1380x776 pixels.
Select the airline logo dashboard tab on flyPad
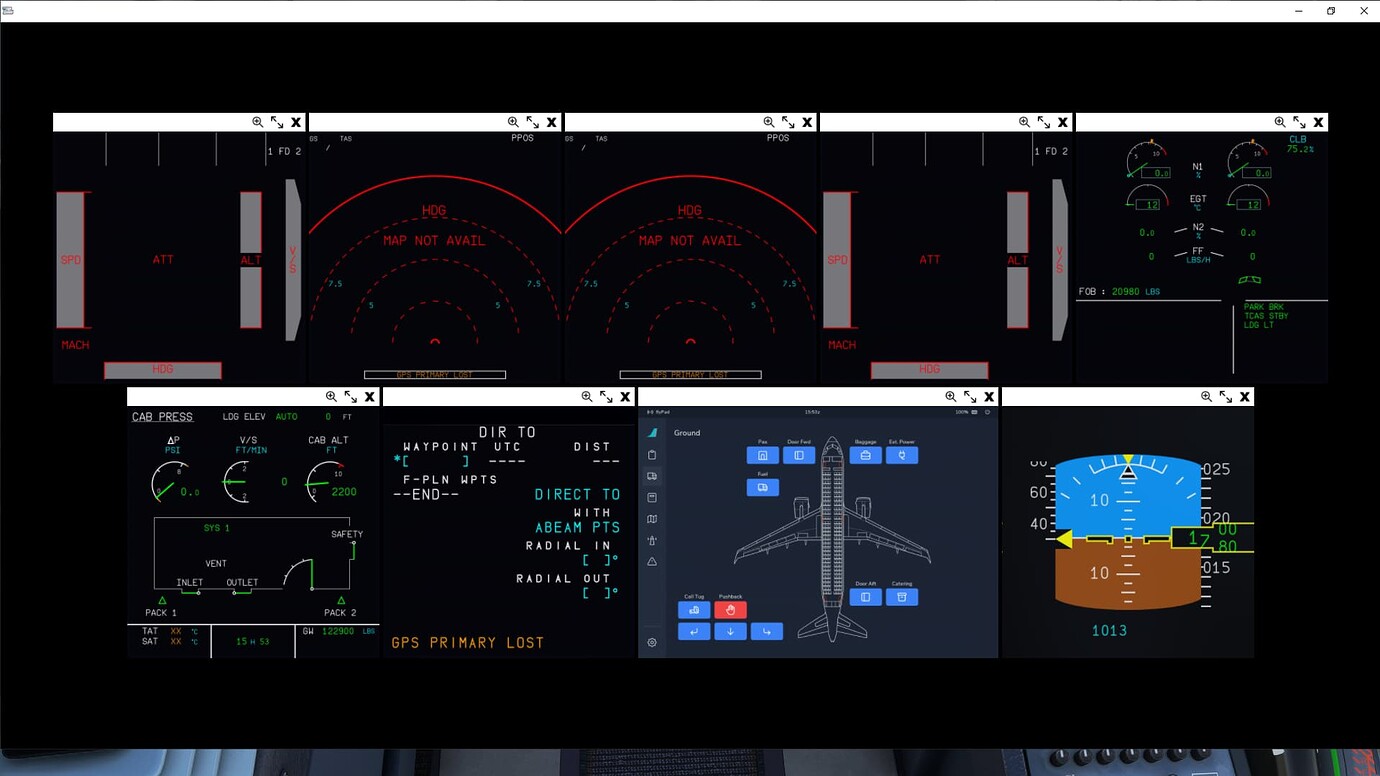coord(652,432)
